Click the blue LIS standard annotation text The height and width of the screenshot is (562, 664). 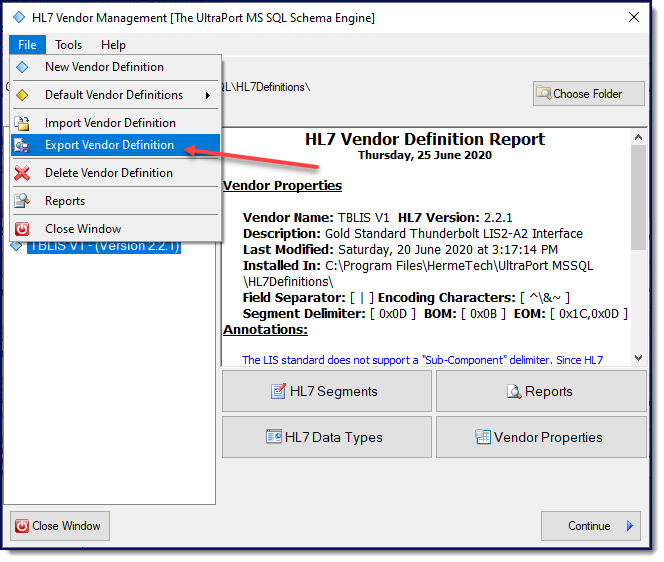pyautogui.click(x=422, y=360)
